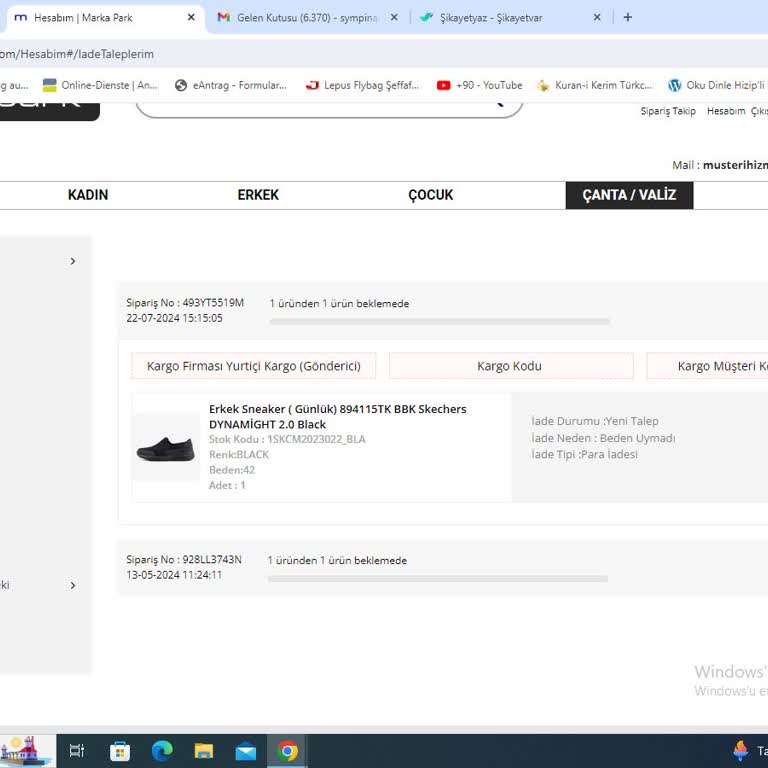This screenshot has height=768, width=768.
Task: Click the lighthouse search highlight on taskbar
Action: (27, 750)
